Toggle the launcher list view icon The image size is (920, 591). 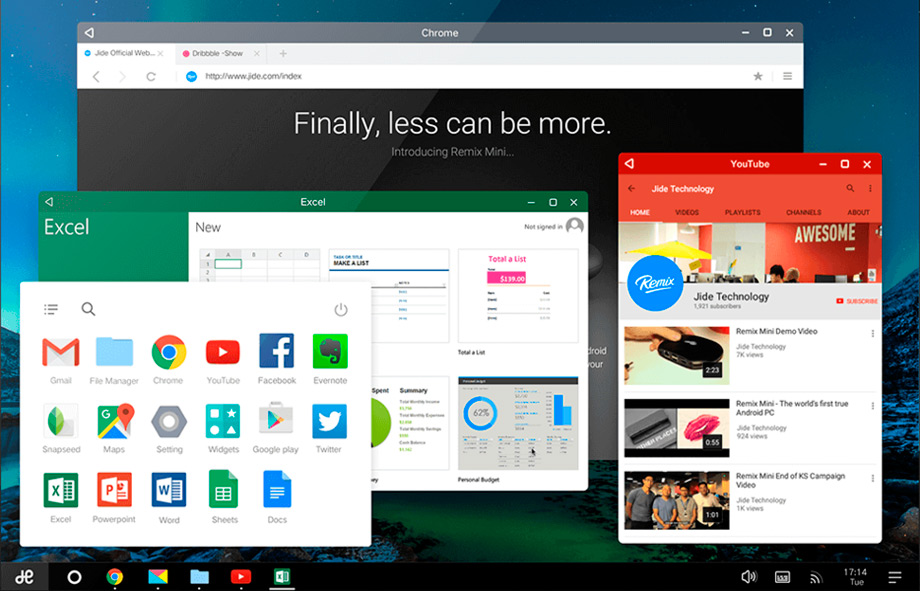point(51,310)
